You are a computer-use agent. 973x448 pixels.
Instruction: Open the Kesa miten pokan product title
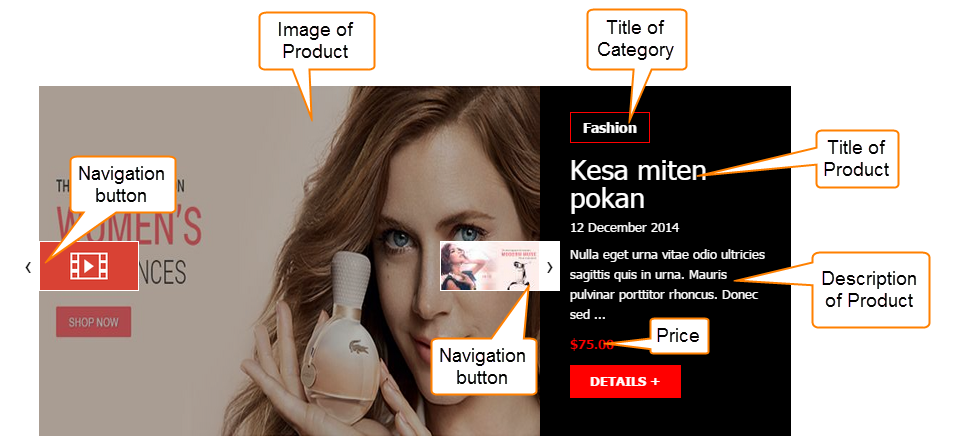point(638,184)
